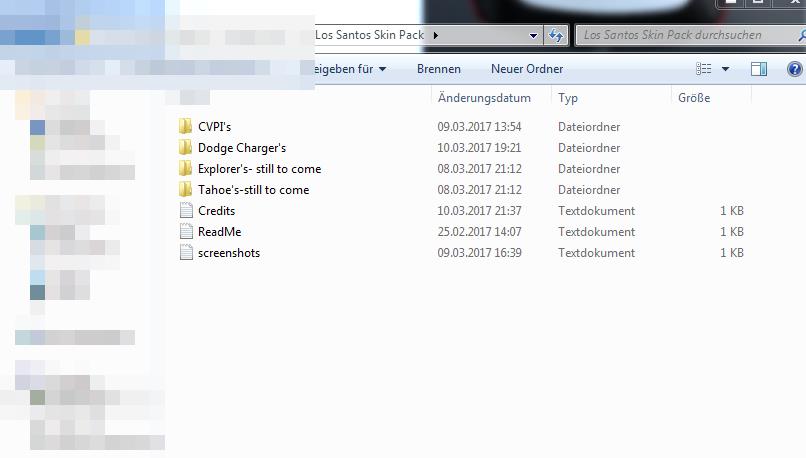Refresh the folder with the address bar refresh icon
The width and height of the screenshot is (806, 458).
tap(556, 35)
